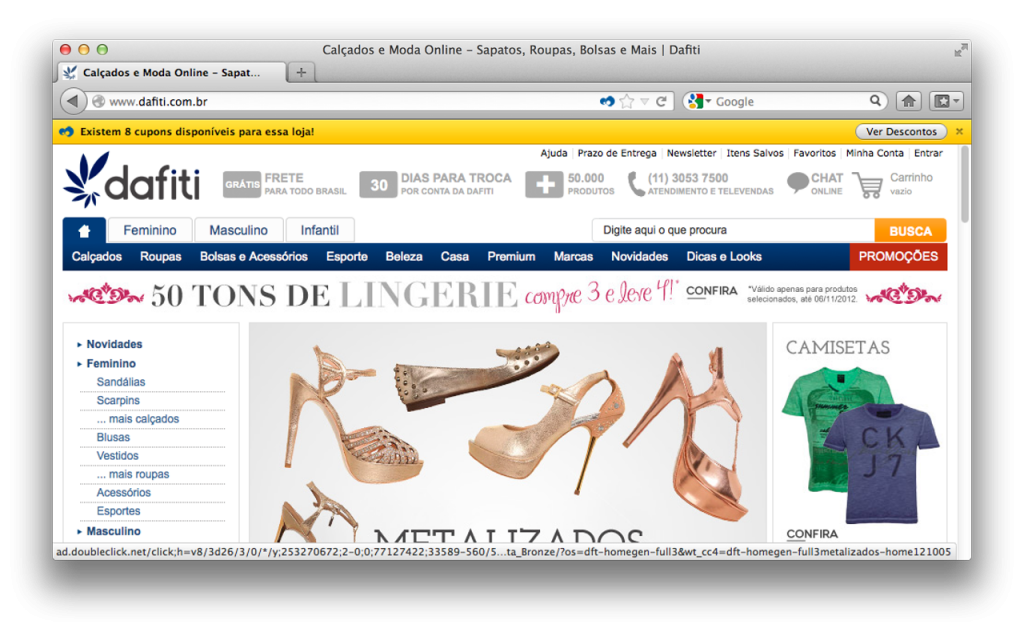Open a new tab with the plus button
Screen dimensions: 1024x640
[300, 72]
